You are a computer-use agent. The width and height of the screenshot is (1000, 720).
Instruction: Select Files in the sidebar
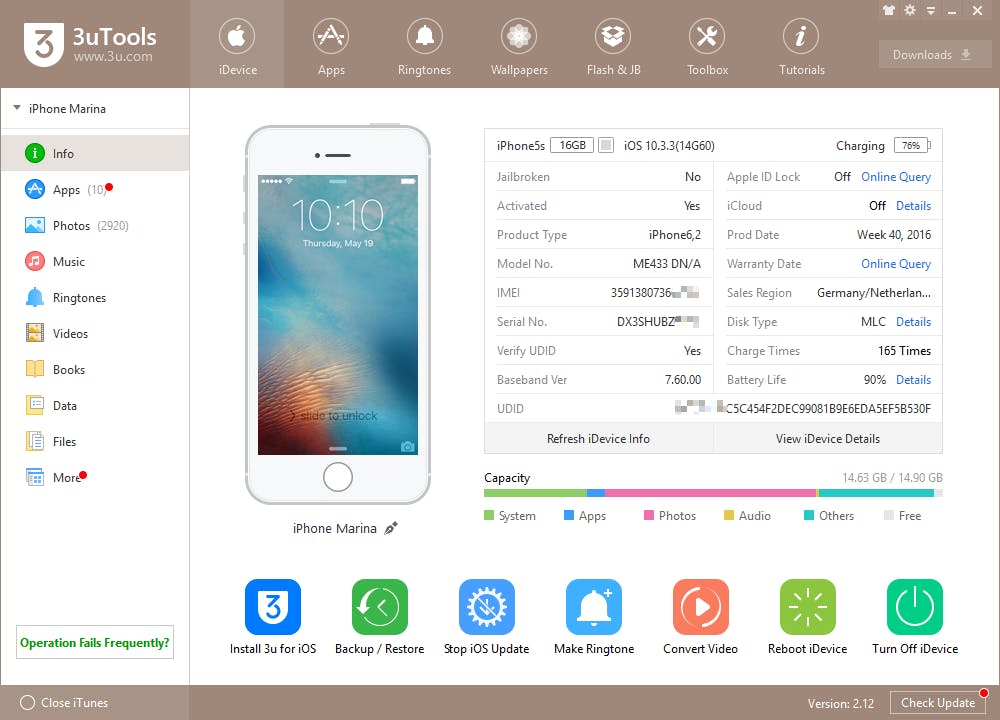click(x=95, y=441)
